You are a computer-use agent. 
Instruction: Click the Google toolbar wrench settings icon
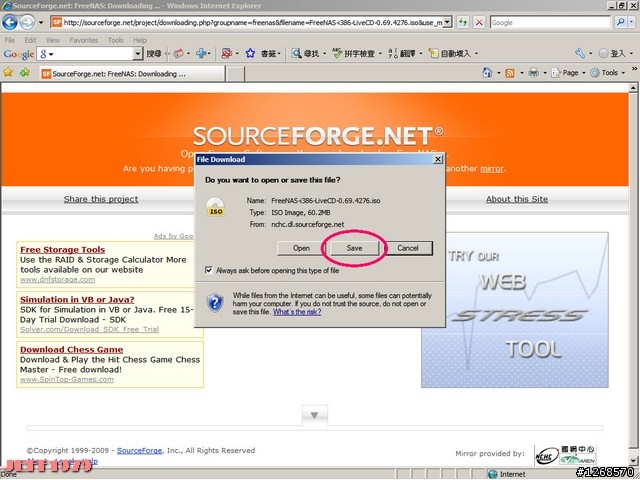click(x=580, y=53)
